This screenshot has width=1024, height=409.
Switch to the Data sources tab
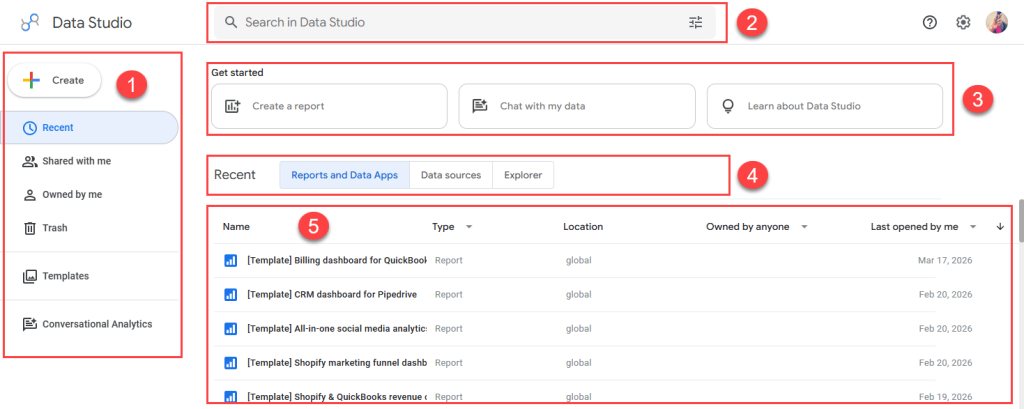point(451,175)
